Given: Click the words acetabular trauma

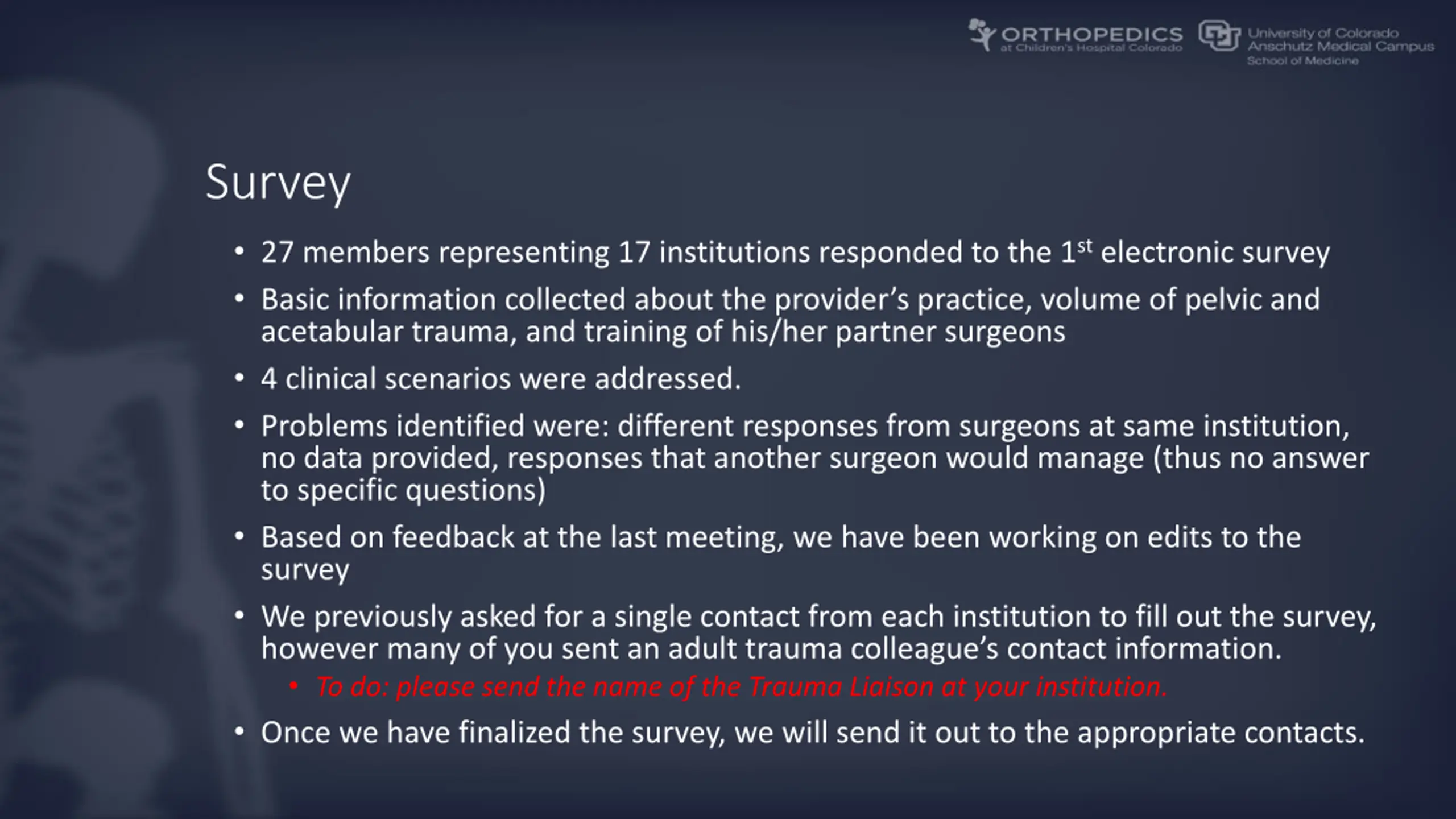Looking at the screenshot, I should [389, 332].
